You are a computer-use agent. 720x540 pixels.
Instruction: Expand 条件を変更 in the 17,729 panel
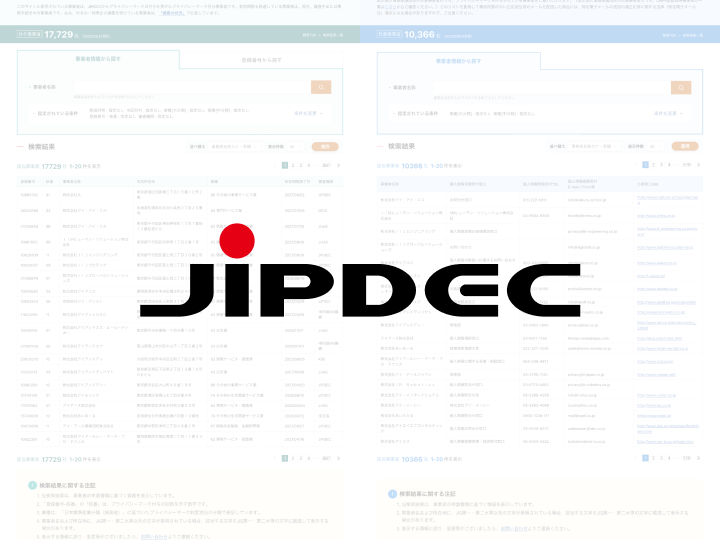[309, 113]
